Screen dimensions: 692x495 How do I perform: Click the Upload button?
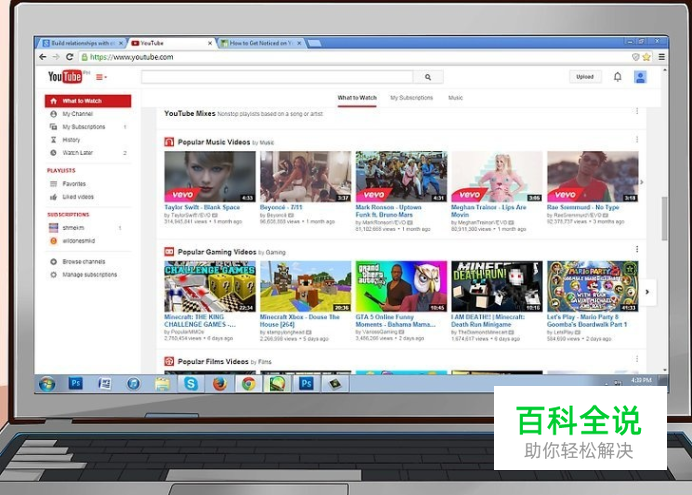[585, 77]
